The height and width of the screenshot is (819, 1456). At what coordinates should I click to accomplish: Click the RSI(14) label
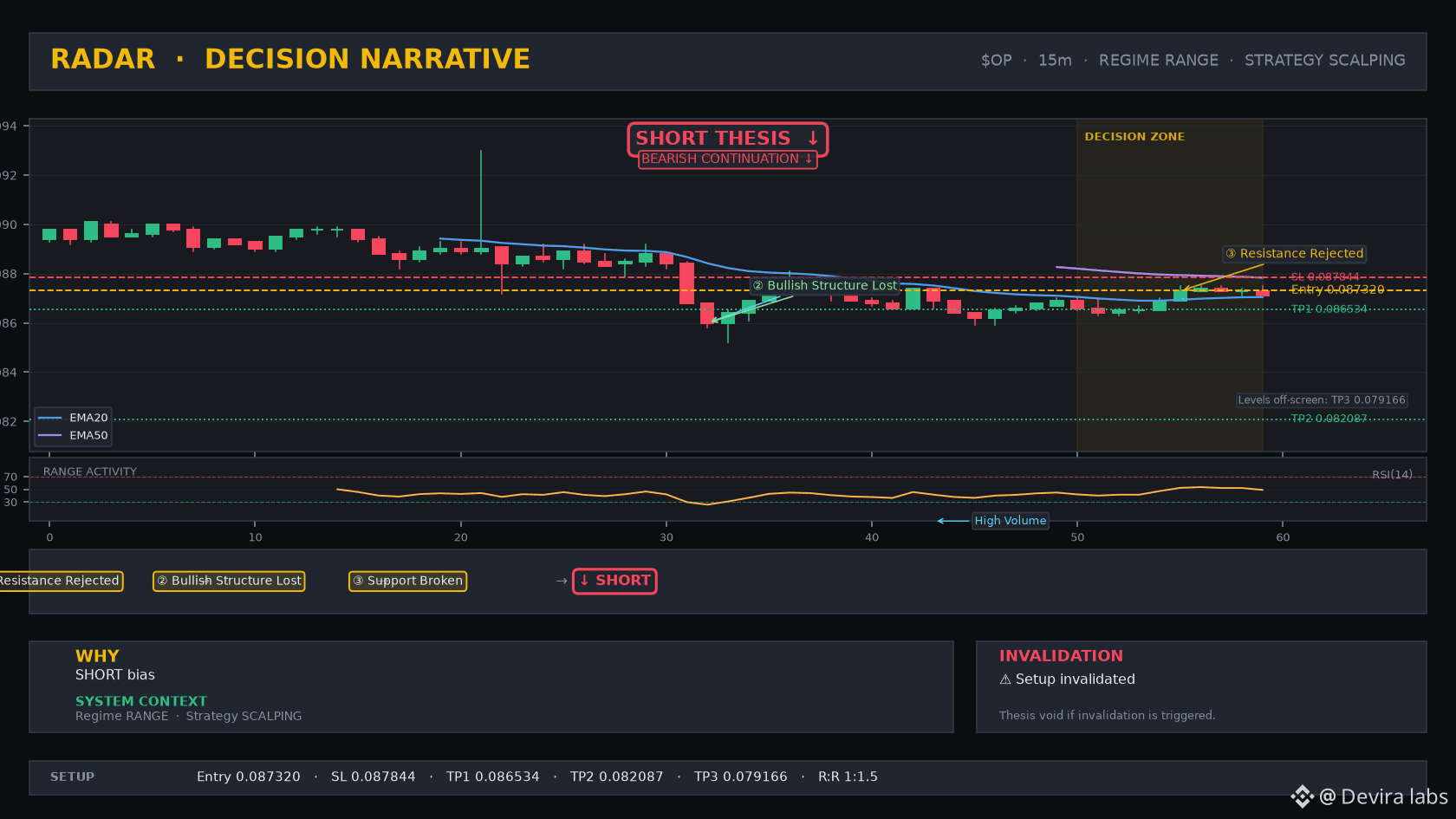[1392, 474]
